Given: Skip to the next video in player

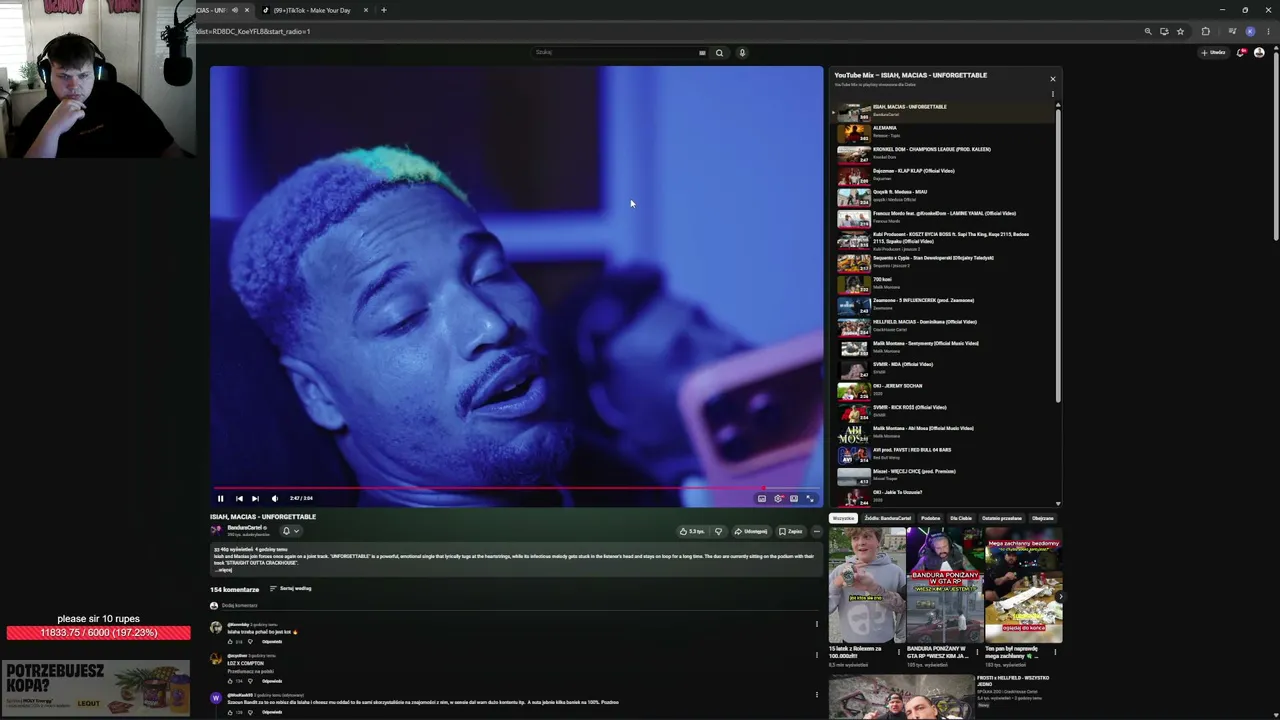Looking at the screenshot, I should [x=255, y=498].
